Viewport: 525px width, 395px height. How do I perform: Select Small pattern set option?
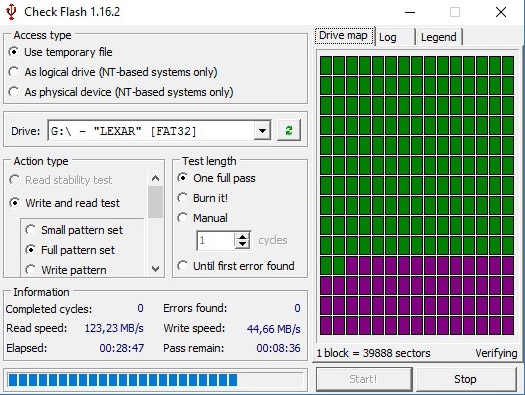(x=74, y=230)
